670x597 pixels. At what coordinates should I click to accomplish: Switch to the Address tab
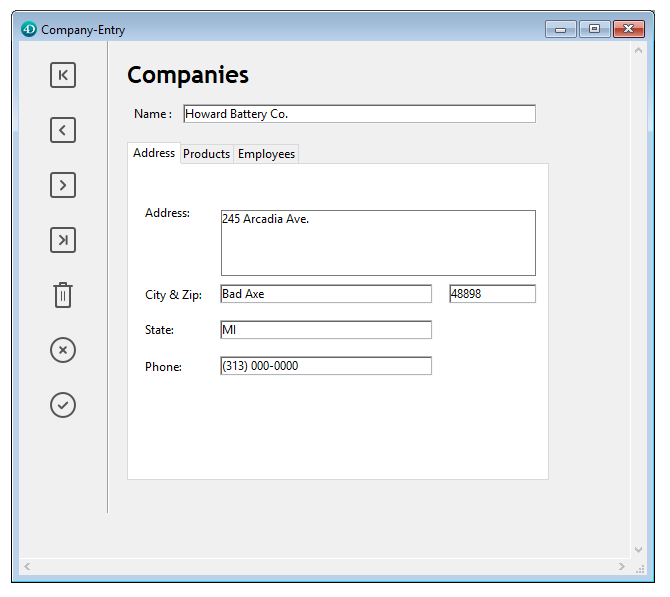(x=154, y=153)
